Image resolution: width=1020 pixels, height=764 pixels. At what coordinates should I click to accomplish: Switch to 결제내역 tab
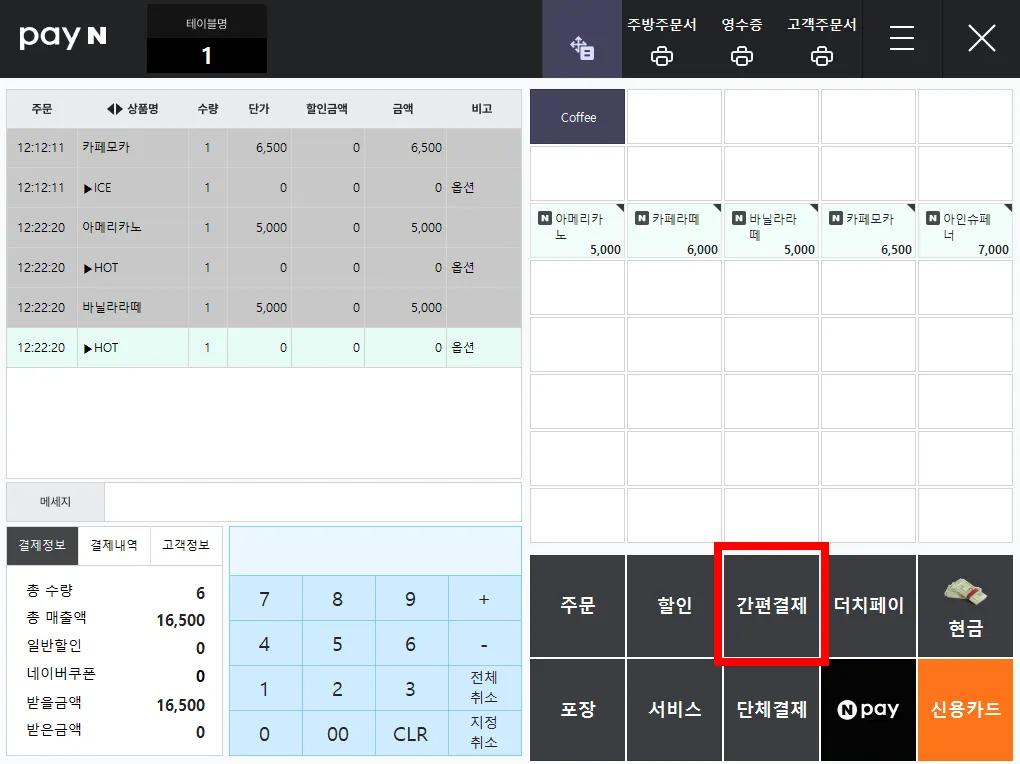[114, 545]
